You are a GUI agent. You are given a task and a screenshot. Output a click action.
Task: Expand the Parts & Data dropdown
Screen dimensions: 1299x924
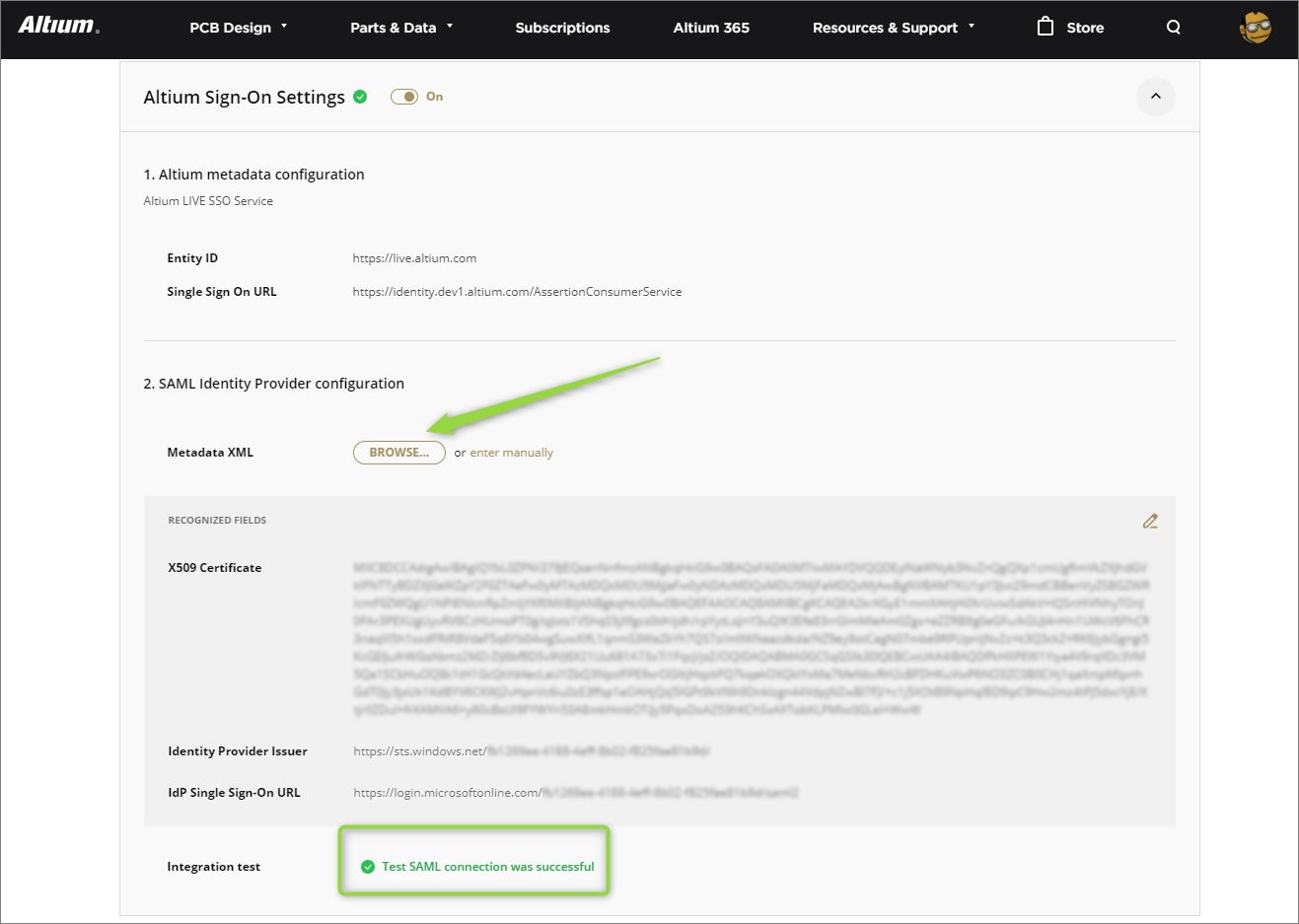point(400,28)
